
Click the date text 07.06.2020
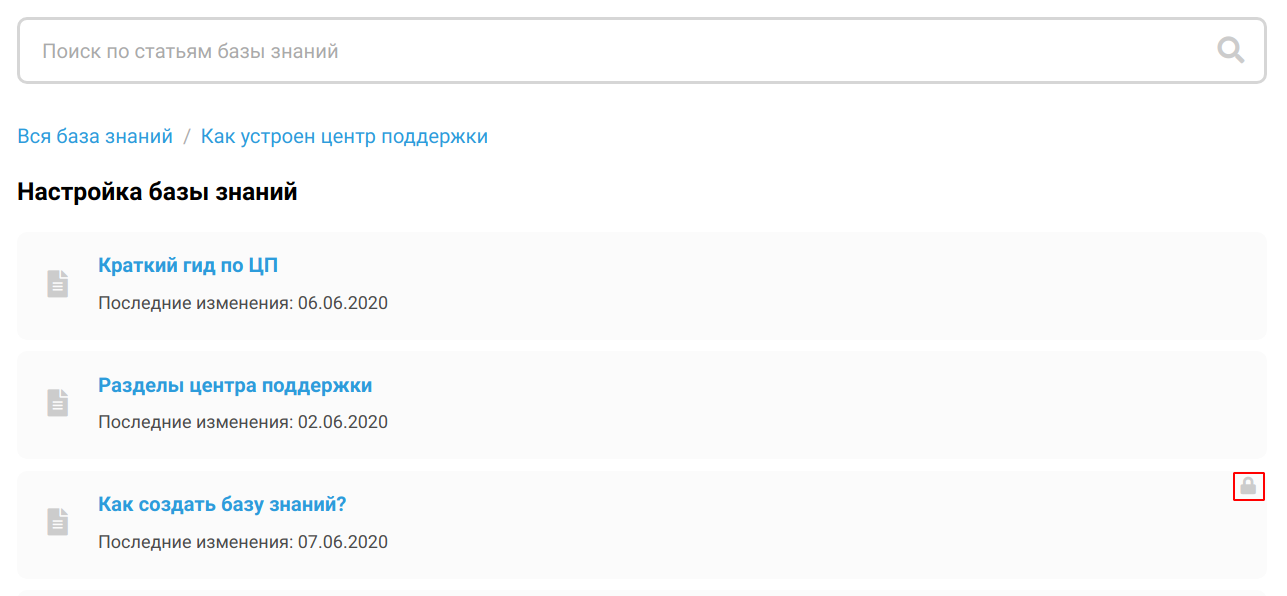(x=343, y=542)
